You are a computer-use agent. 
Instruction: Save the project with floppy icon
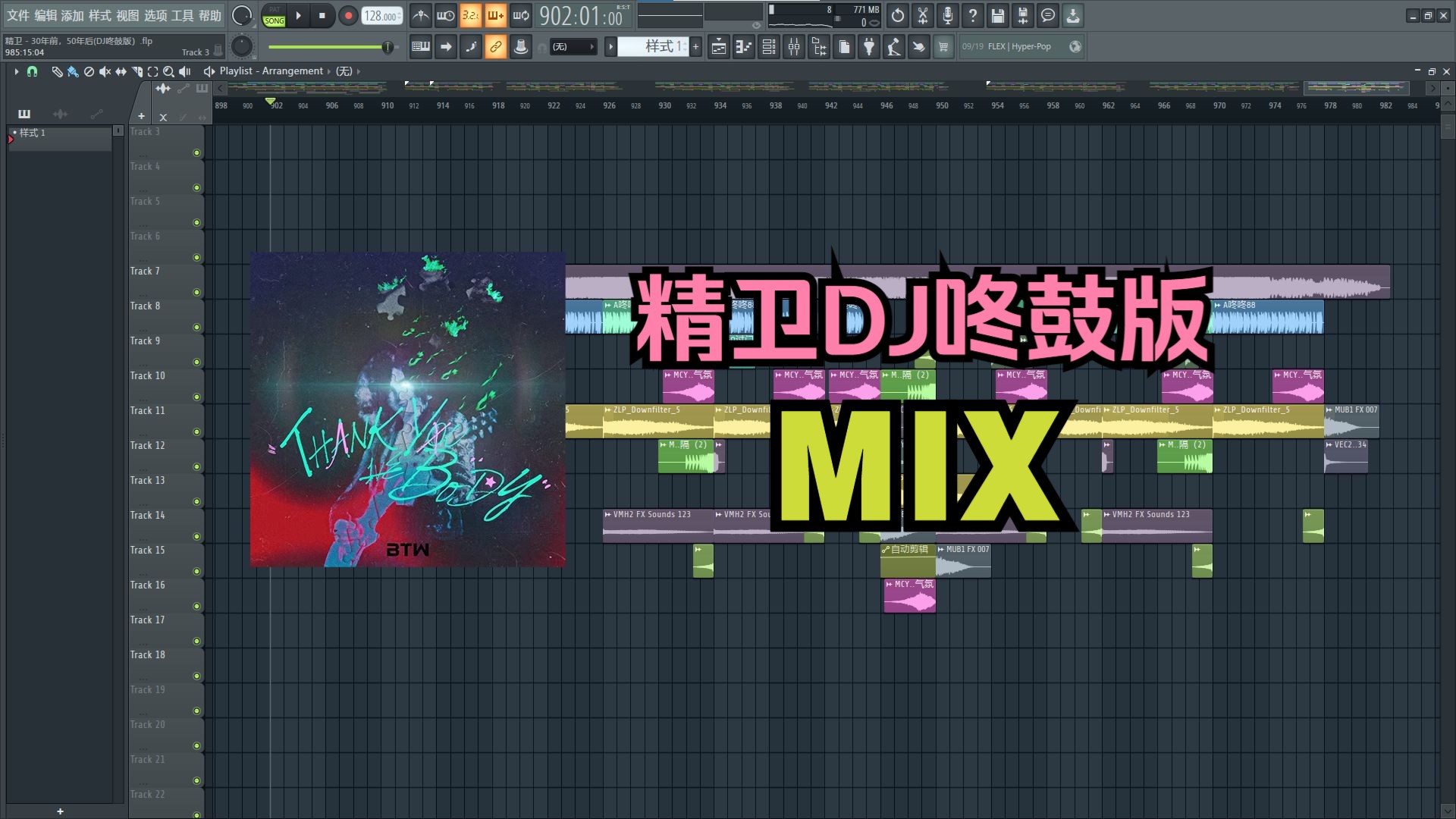[998, 15]
